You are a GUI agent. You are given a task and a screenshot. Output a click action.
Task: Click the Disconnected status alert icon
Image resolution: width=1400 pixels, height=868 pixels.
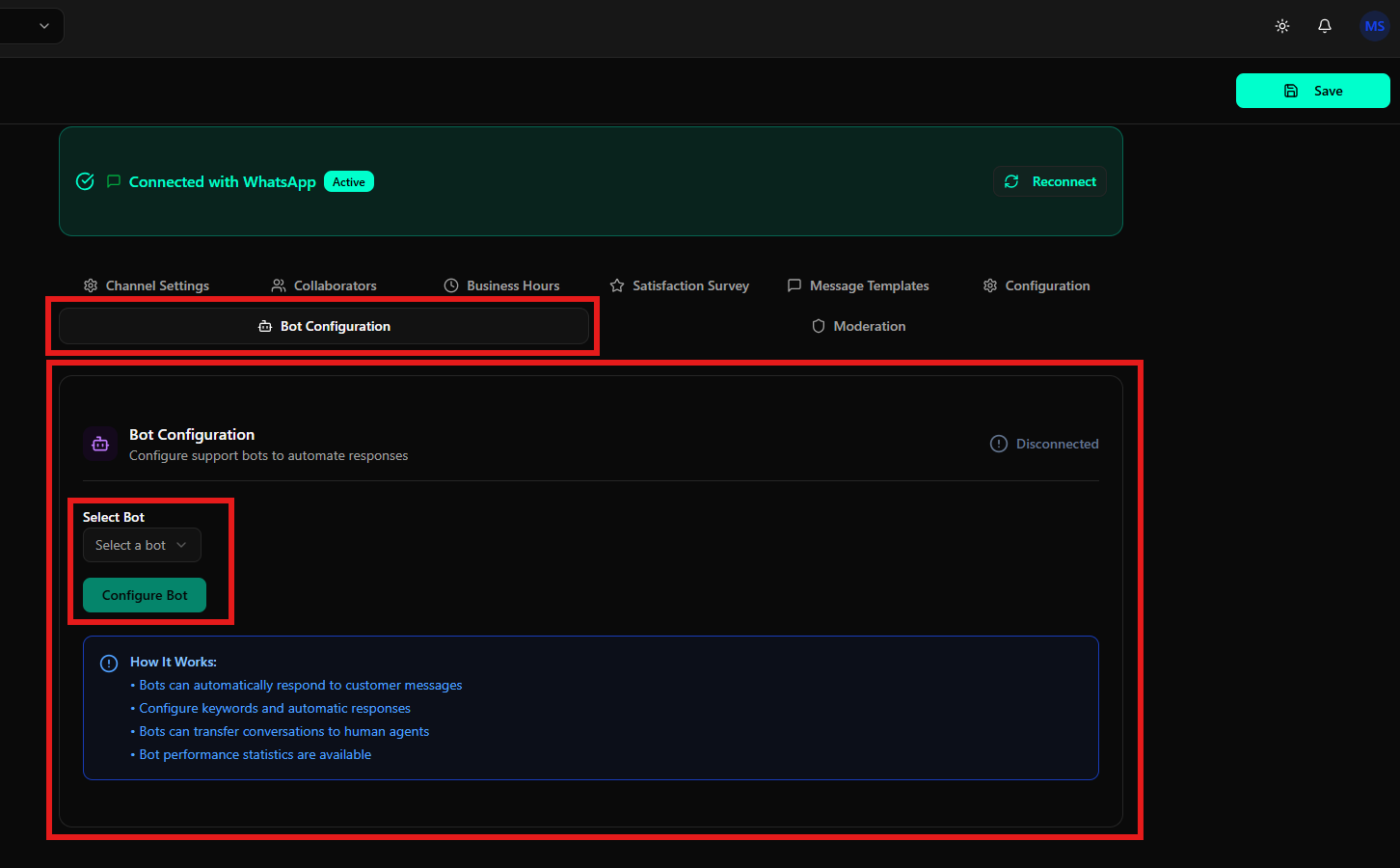999,444
